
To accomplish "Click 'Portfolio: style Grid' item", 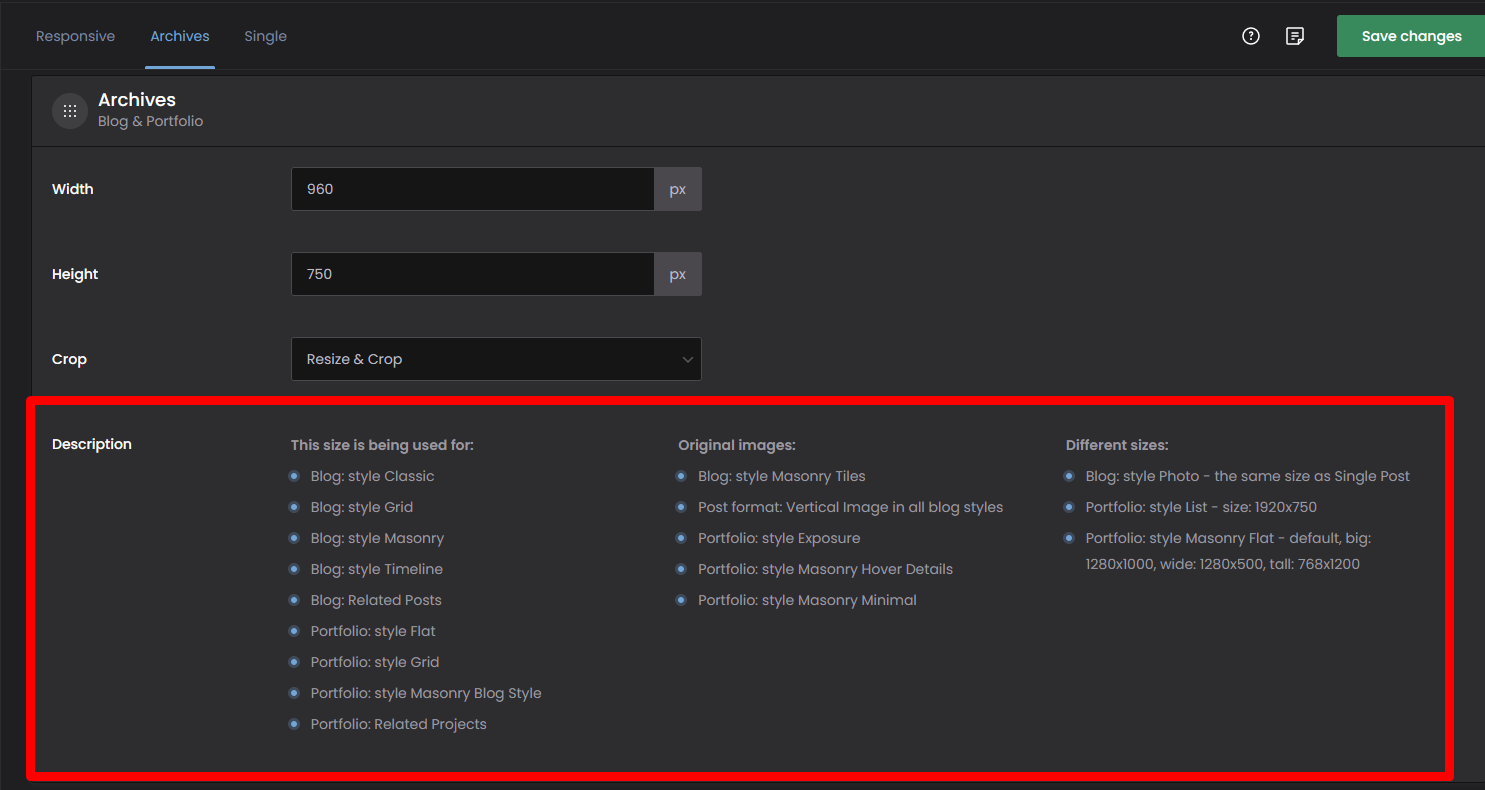I will coord(375,662).
